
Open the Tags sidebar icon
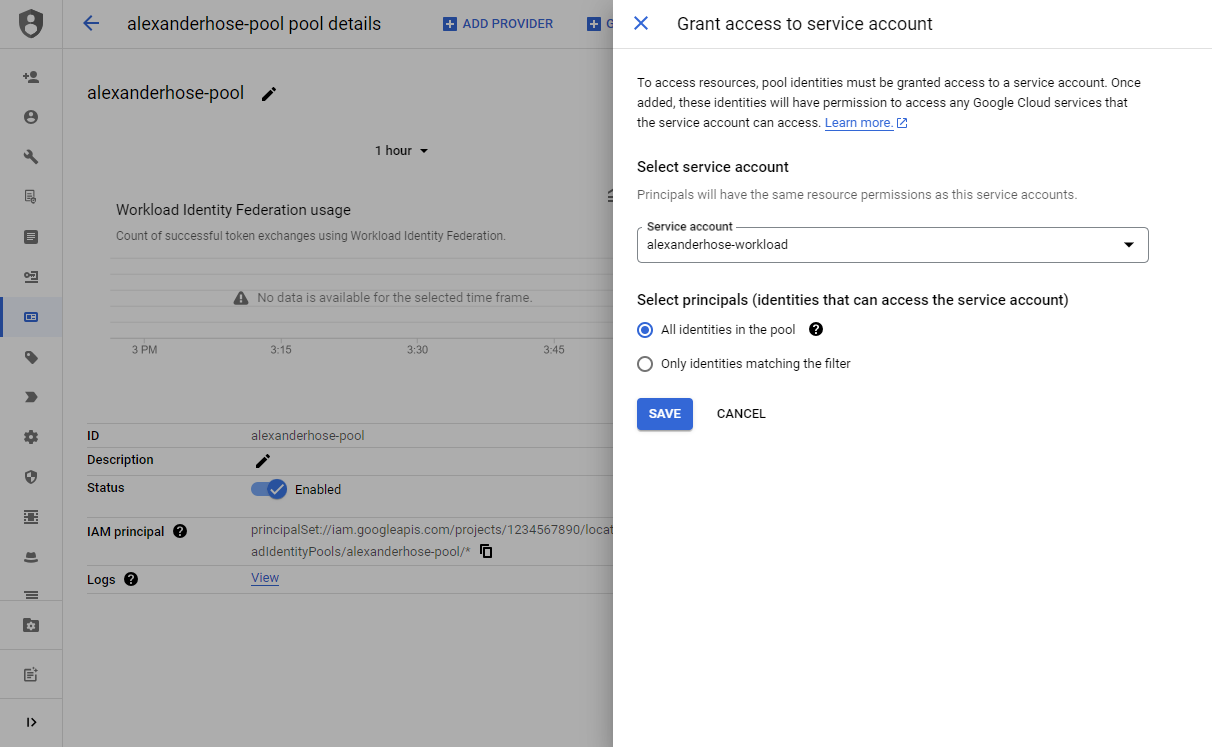tap(30, 356)
